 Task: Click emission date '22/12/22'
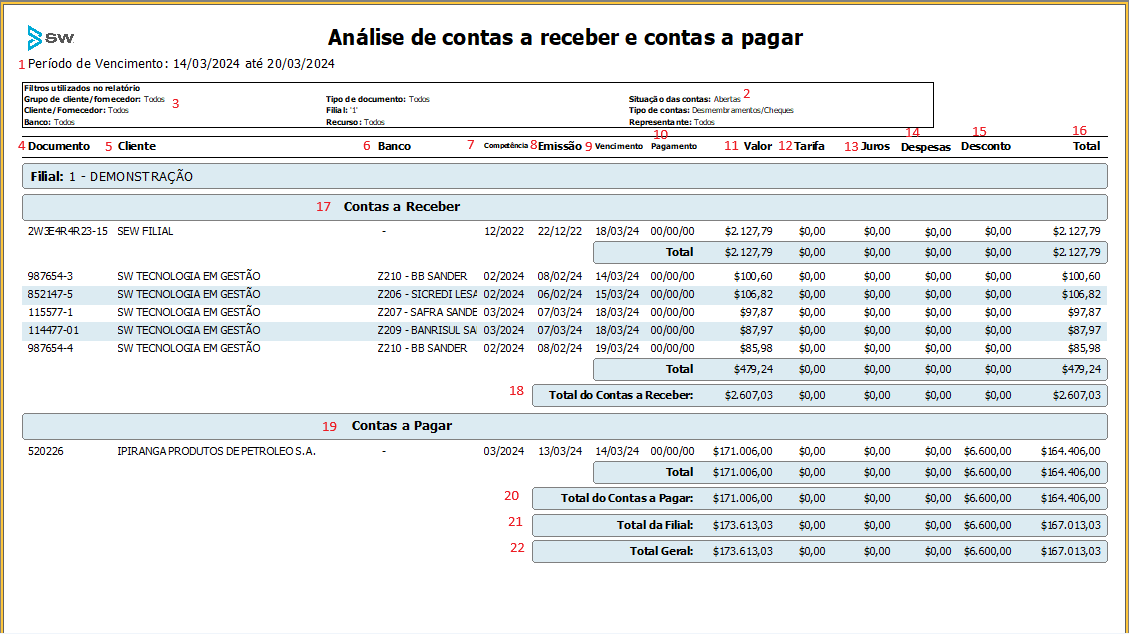coord(559,232)
